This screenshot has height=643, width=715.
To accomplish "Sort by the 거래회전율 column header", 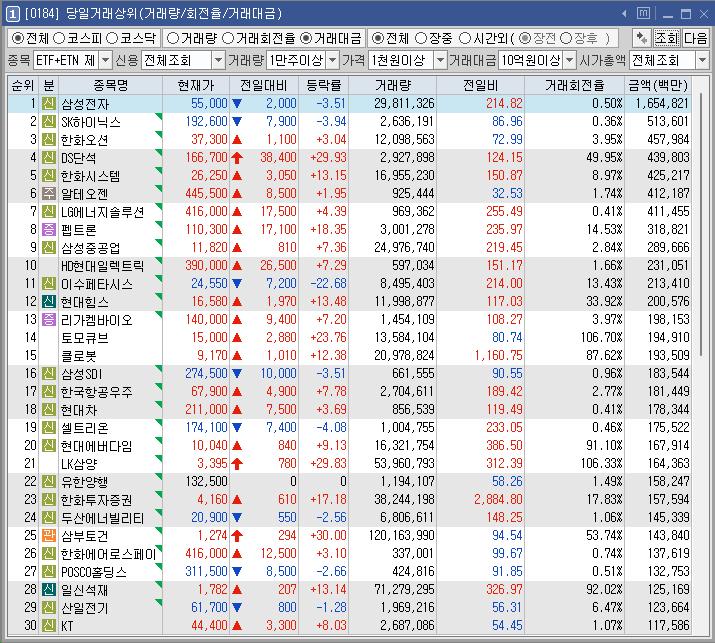I will click(574, 85).
